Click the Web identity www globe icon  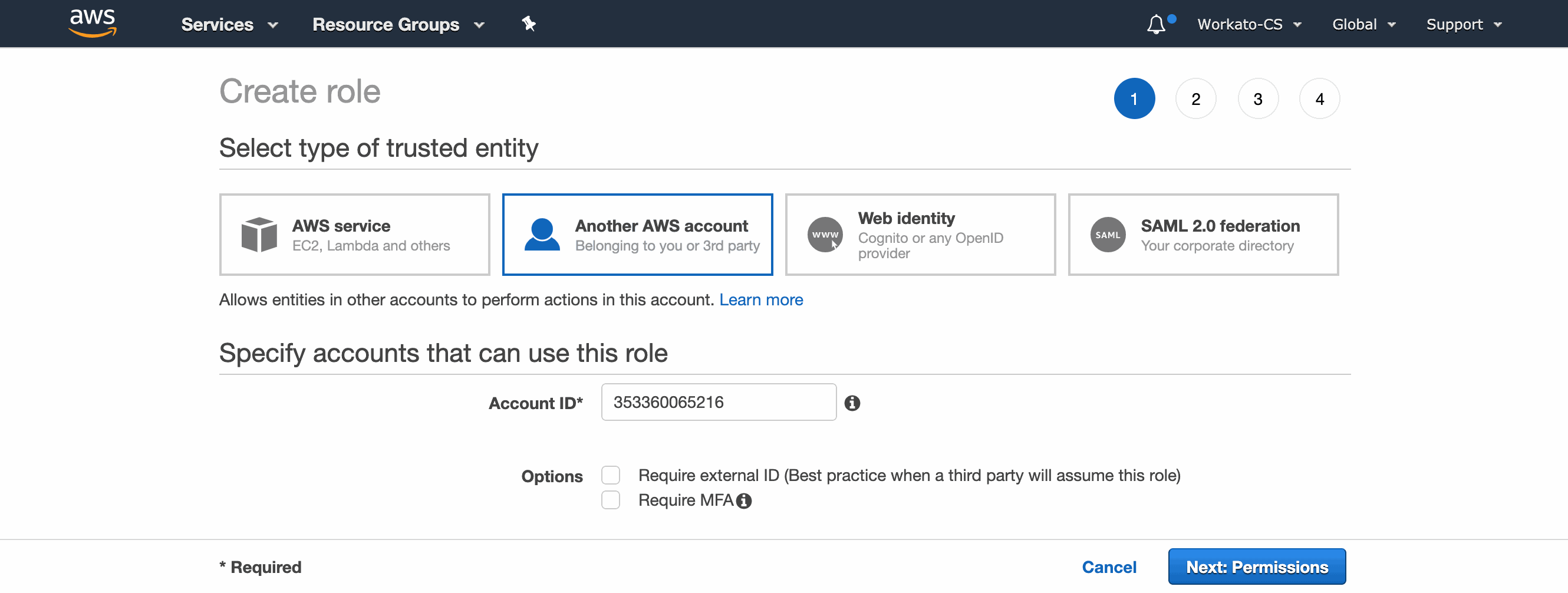pyautogui.click(x=824, y=234)
